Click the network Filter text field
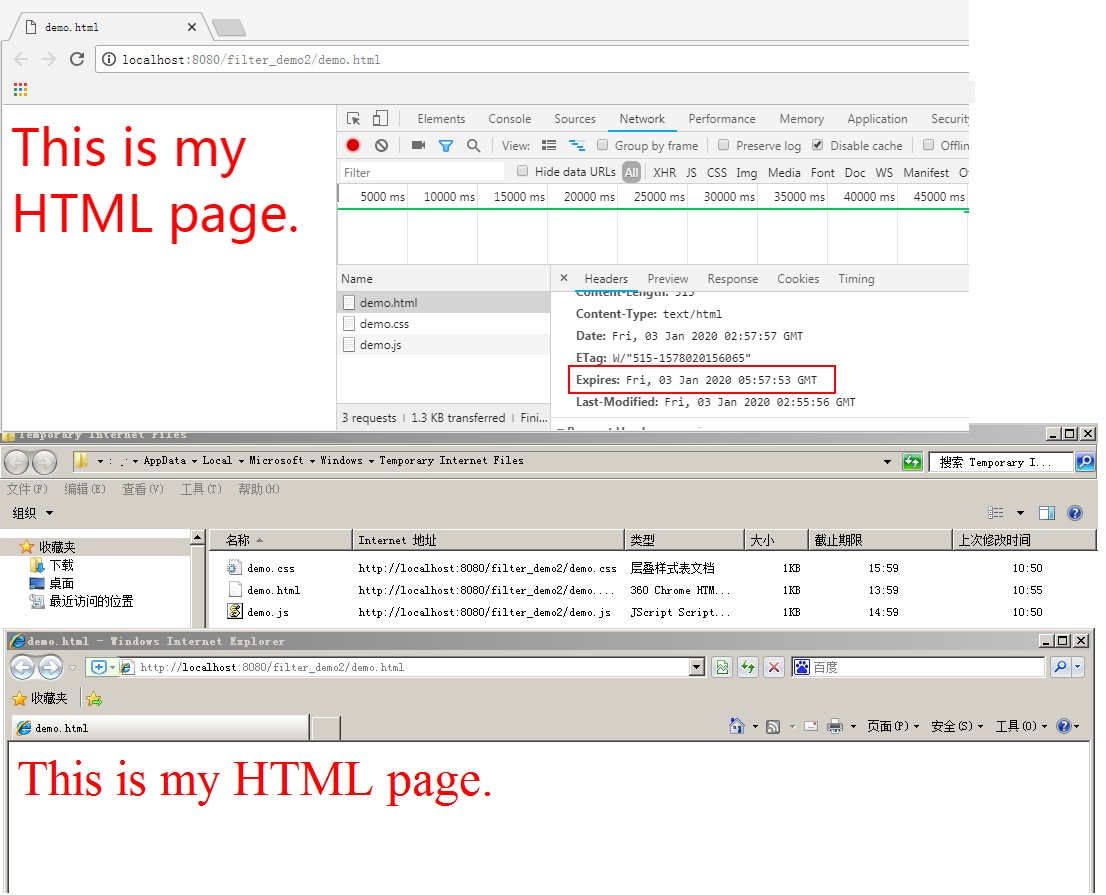This screenshot has width=1106, height=895. [x=422, y=172]
